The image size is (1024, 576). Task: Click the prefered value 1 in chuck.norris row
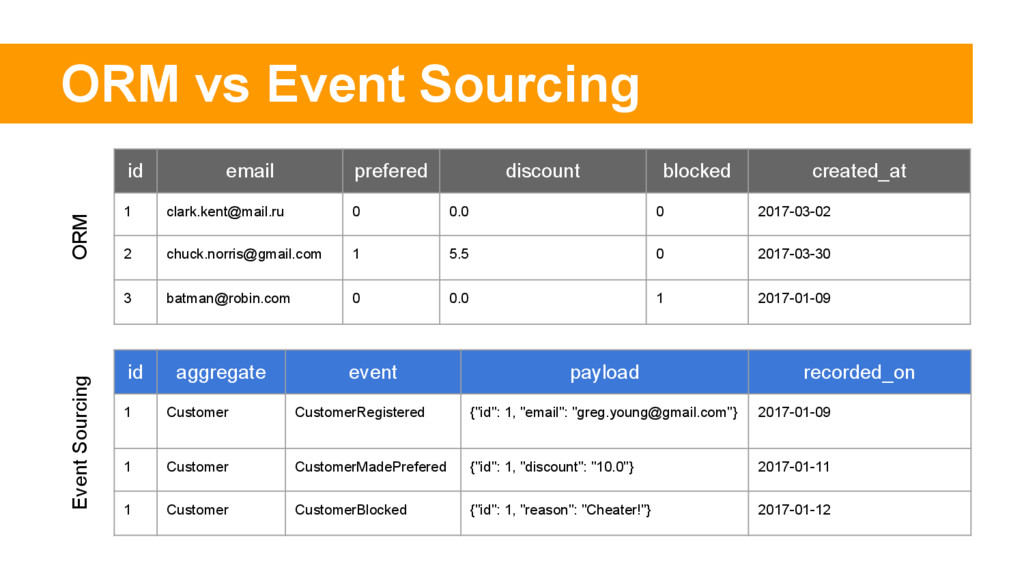[x=356, y=254]
